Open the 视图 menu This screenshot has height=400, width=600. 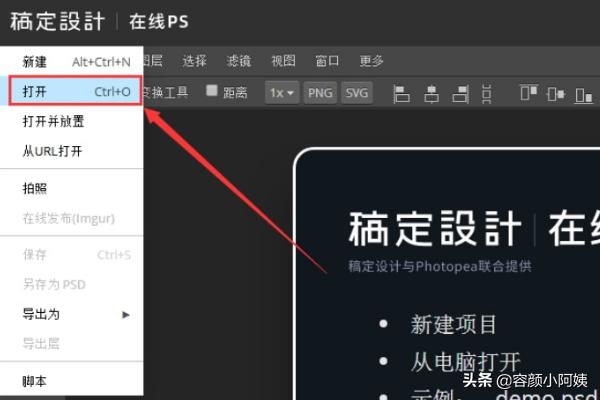(x=283, y=61)
